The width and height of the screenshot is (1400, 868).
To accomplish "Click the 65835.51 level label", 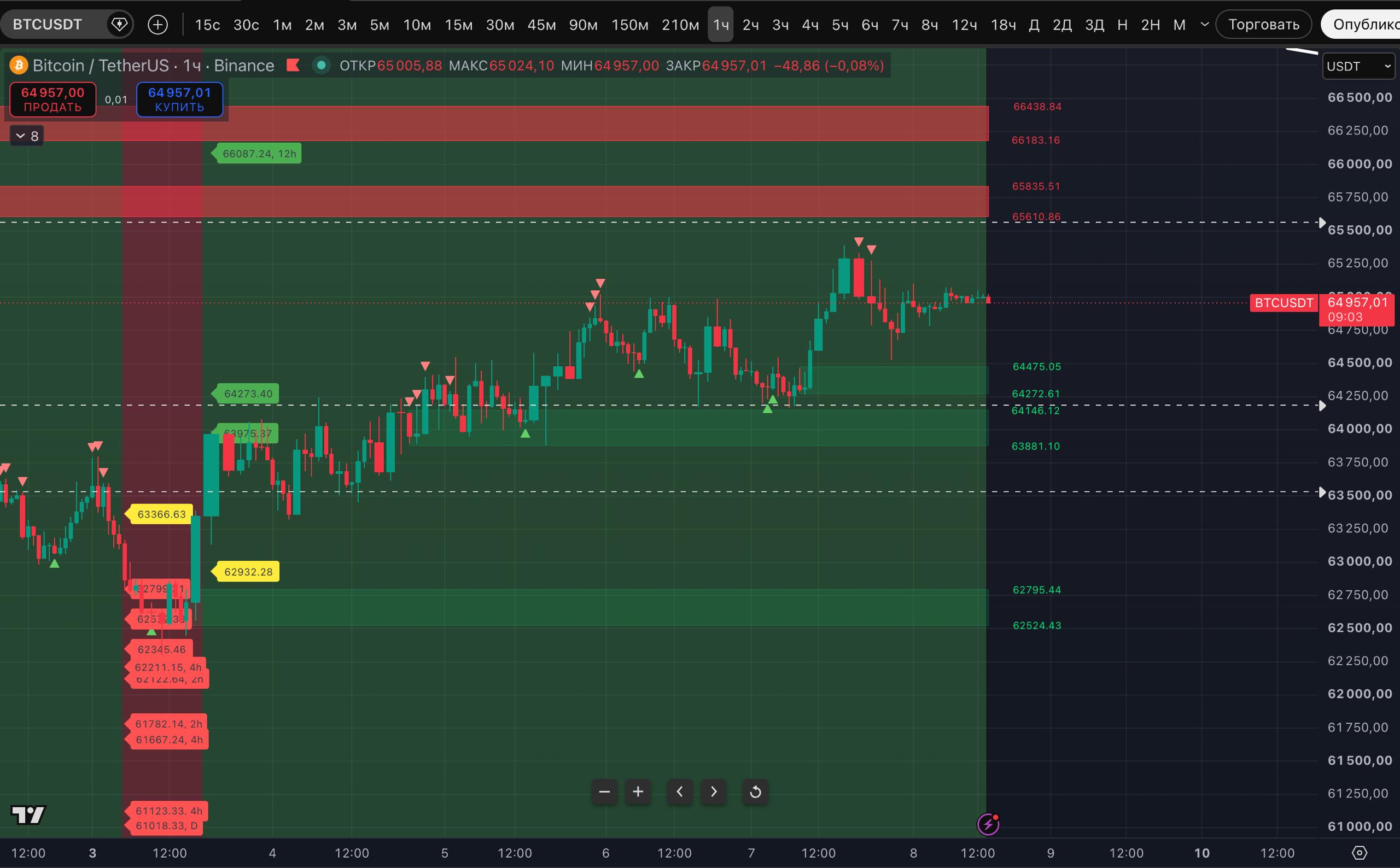I will (x=1036, y=186).
